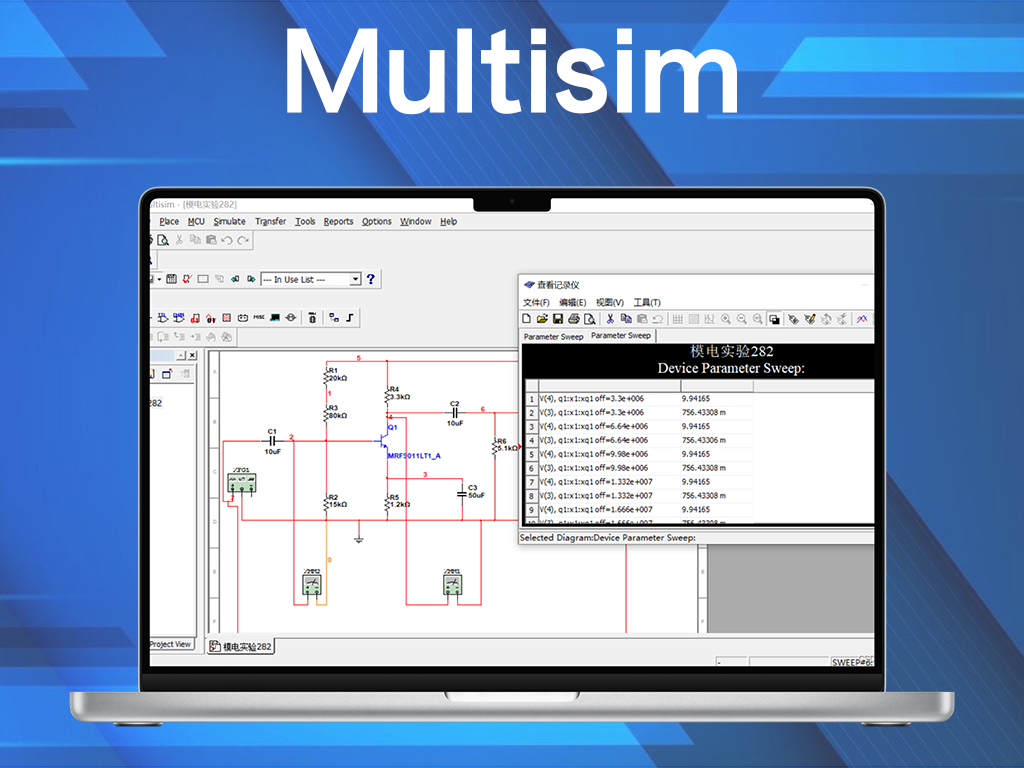Click the Redo arrow in Multisim's main toolbar
The width and height of the screenshot is (1024, 768).
tap(243, 240)
